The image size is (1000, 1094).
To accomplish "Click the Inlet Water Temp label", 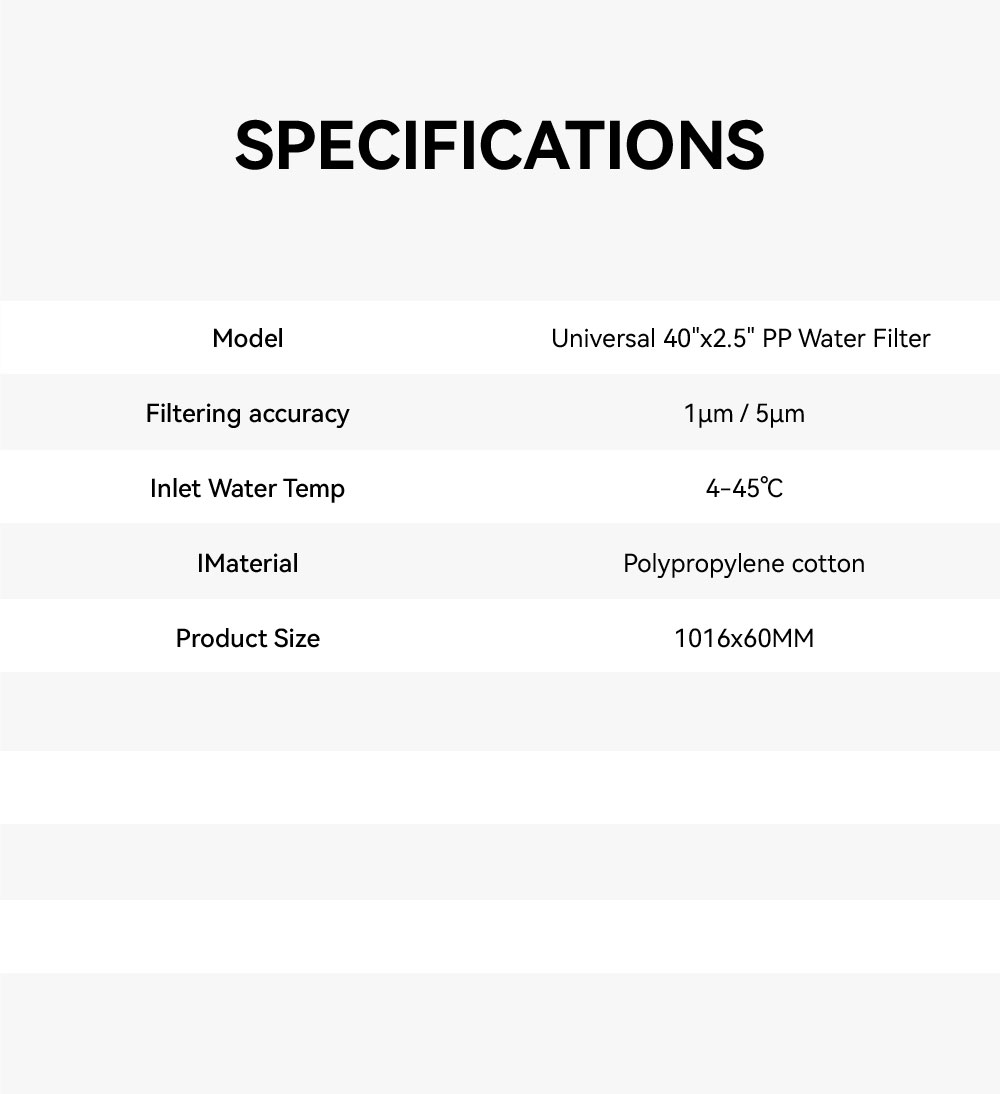I will pos(248,488).
